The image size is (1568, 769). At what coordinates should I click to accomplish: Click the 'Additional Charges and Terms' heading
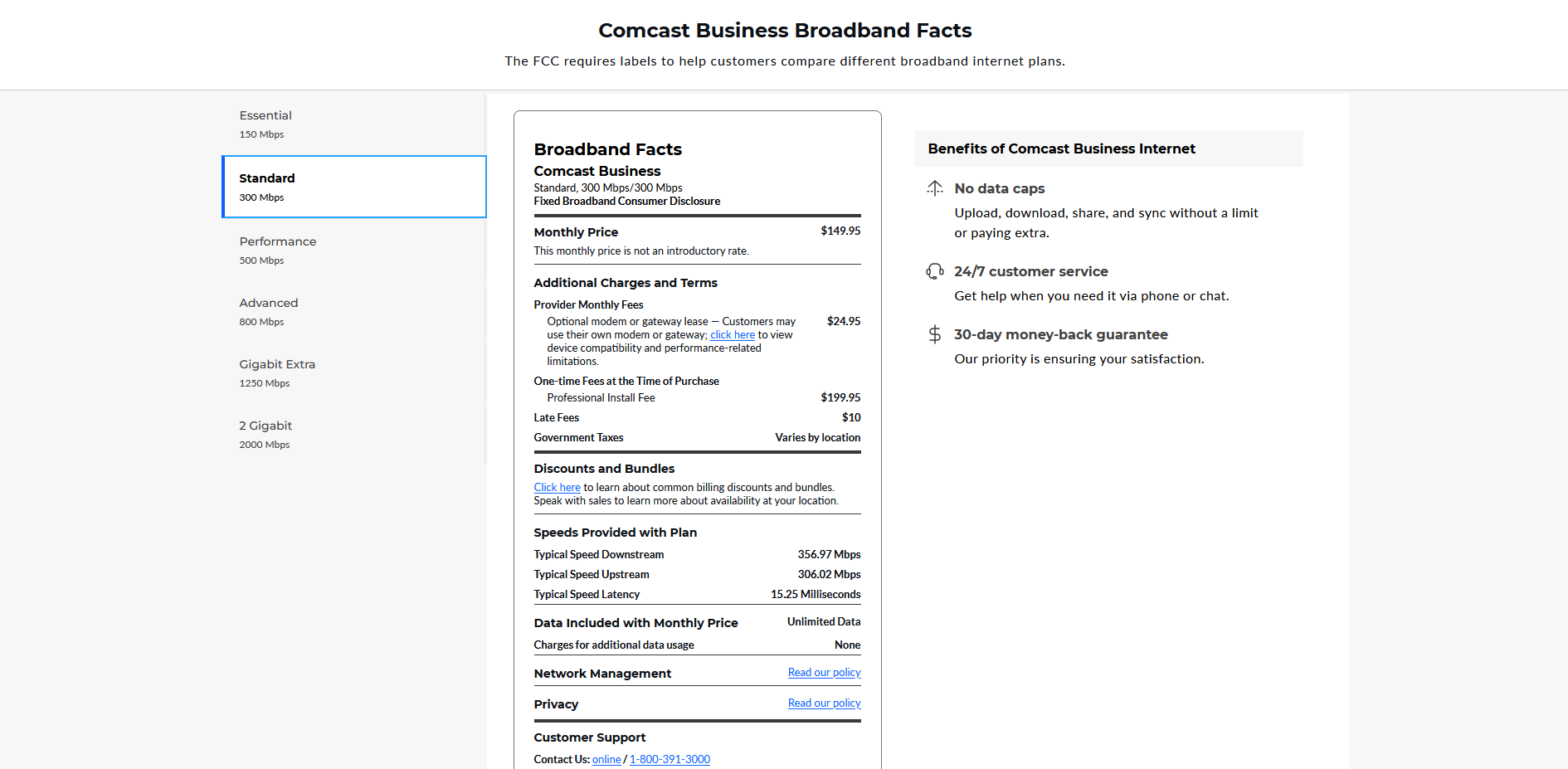626,284
